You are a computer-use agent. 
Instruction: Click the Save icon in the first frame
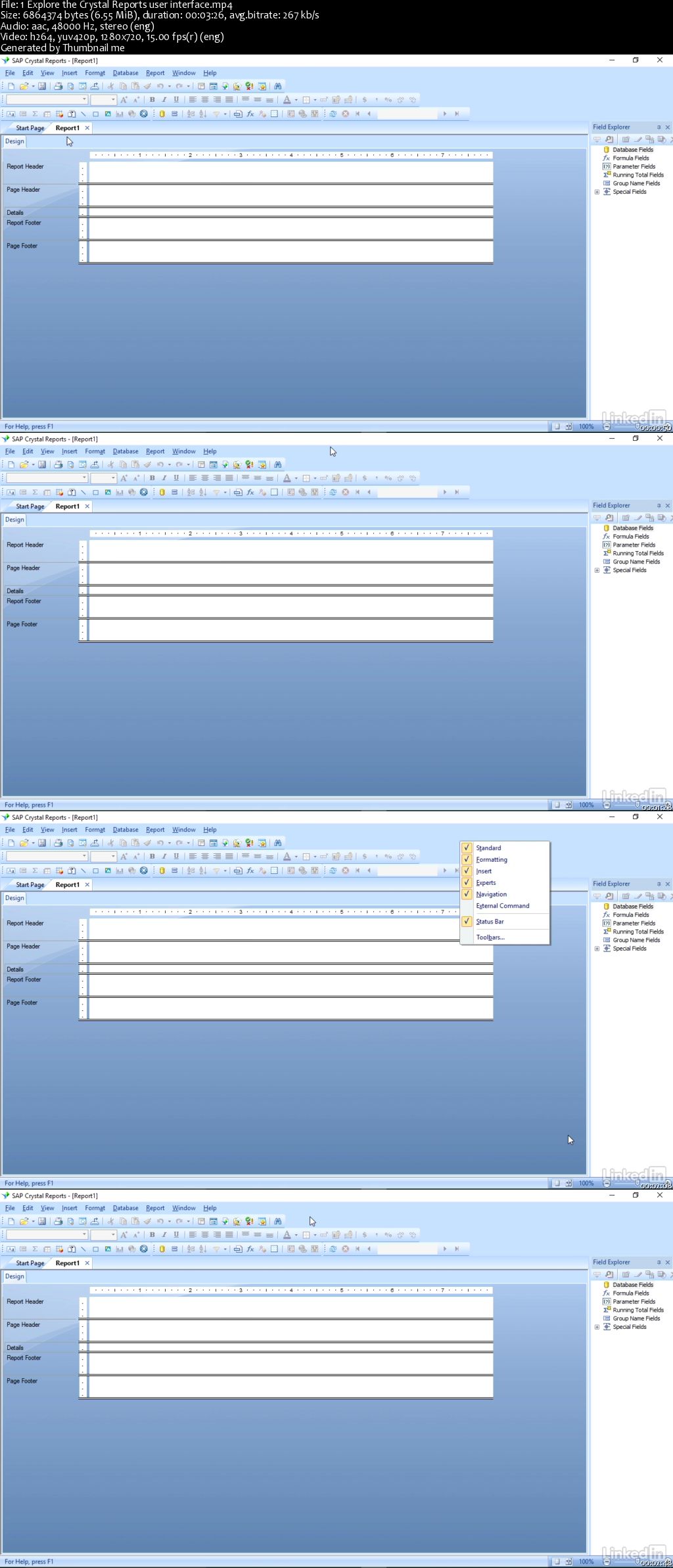point(42,86)
